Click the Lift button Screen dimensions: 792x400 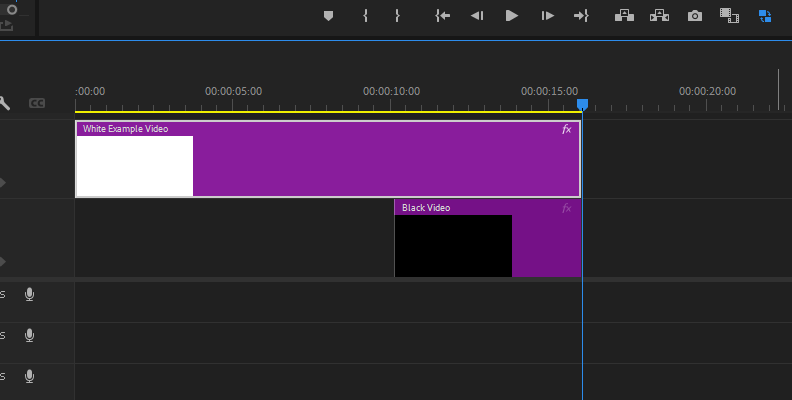click(625, 16)
